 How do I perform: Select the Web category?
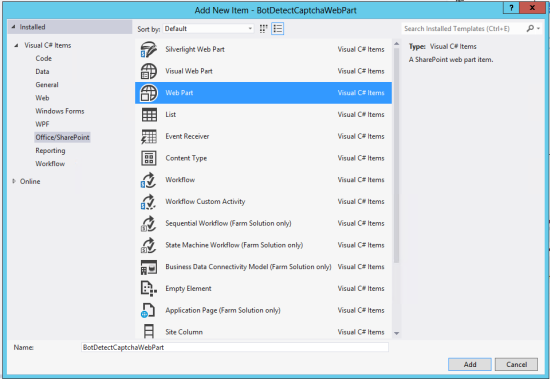pyautogui.click(x=42, y=98)
